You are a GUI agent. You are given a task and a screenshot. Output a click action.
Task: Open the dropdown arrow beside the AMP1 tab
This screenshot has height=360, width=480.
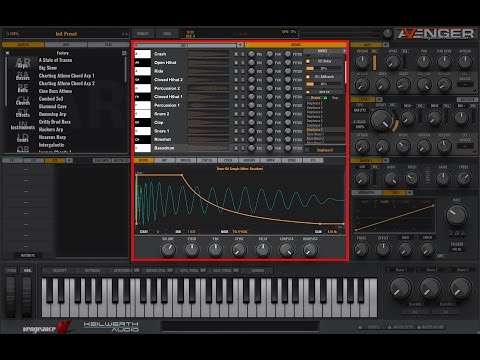click(386, 44)
